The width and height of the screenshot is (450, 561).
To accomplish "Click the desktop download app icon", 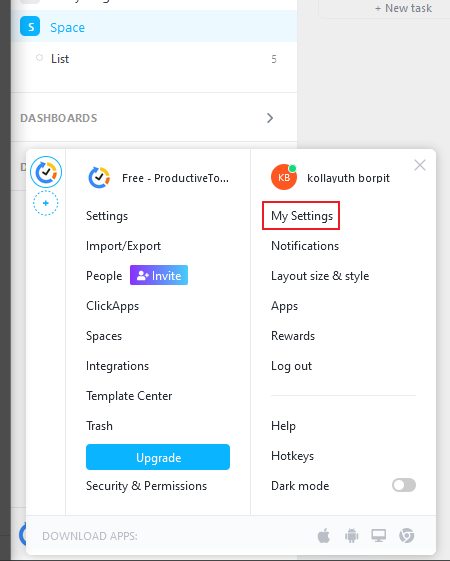I will pyautogui.click(x=378, y=536).
